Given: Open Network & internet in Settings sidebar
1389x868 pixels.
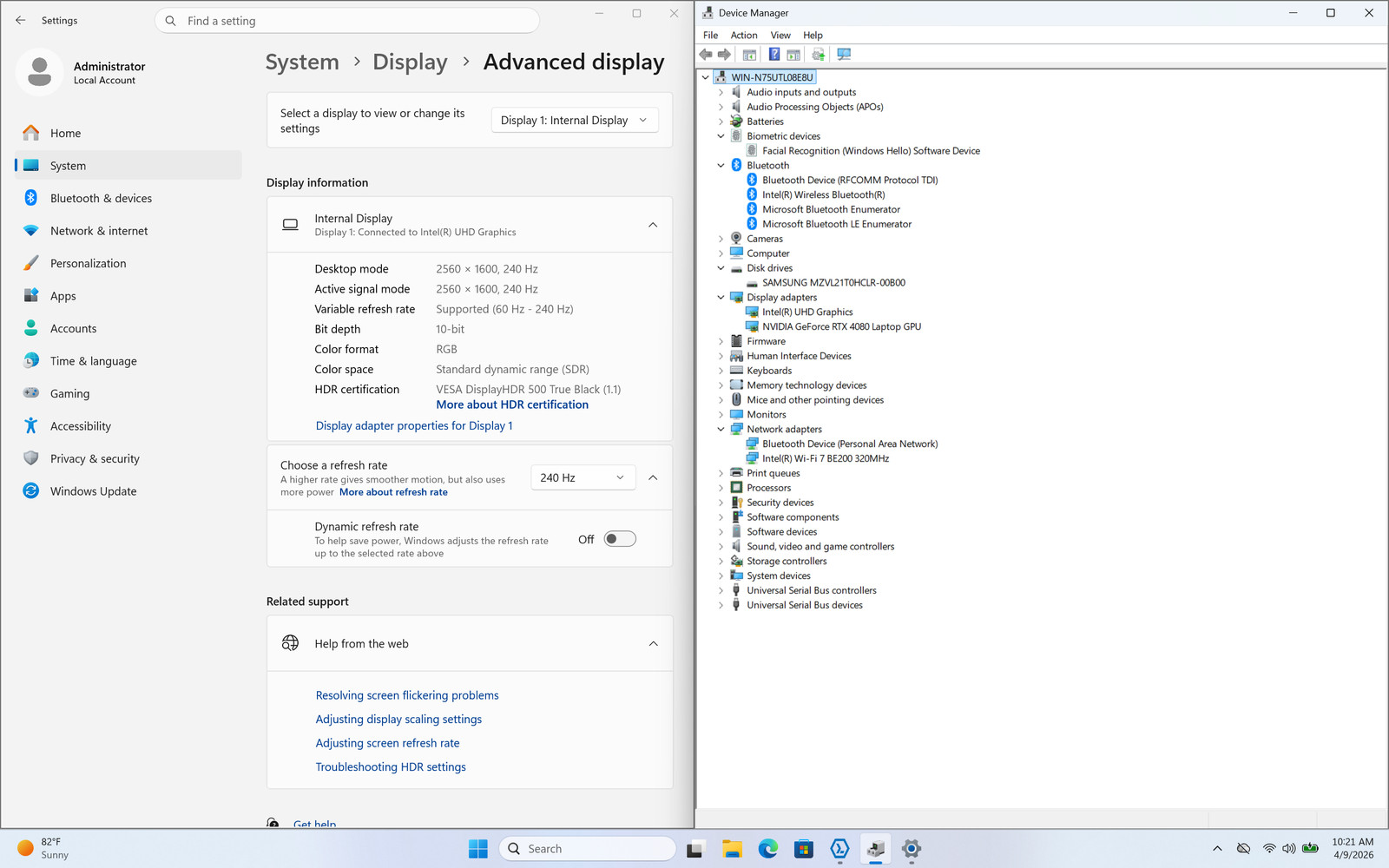Looking at the screenshot, I should pos(128,231).
